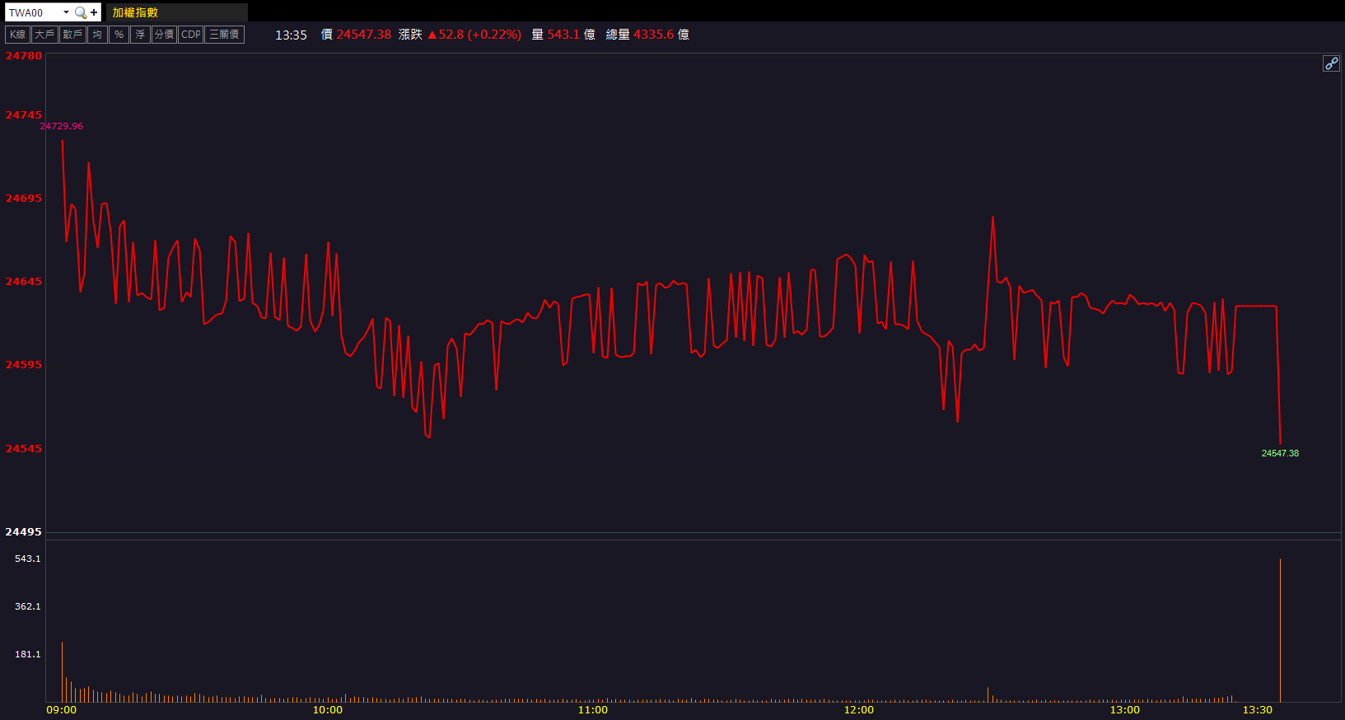Click the 12:00 time axis marker

pyautogui.click(x=859, y=710)
